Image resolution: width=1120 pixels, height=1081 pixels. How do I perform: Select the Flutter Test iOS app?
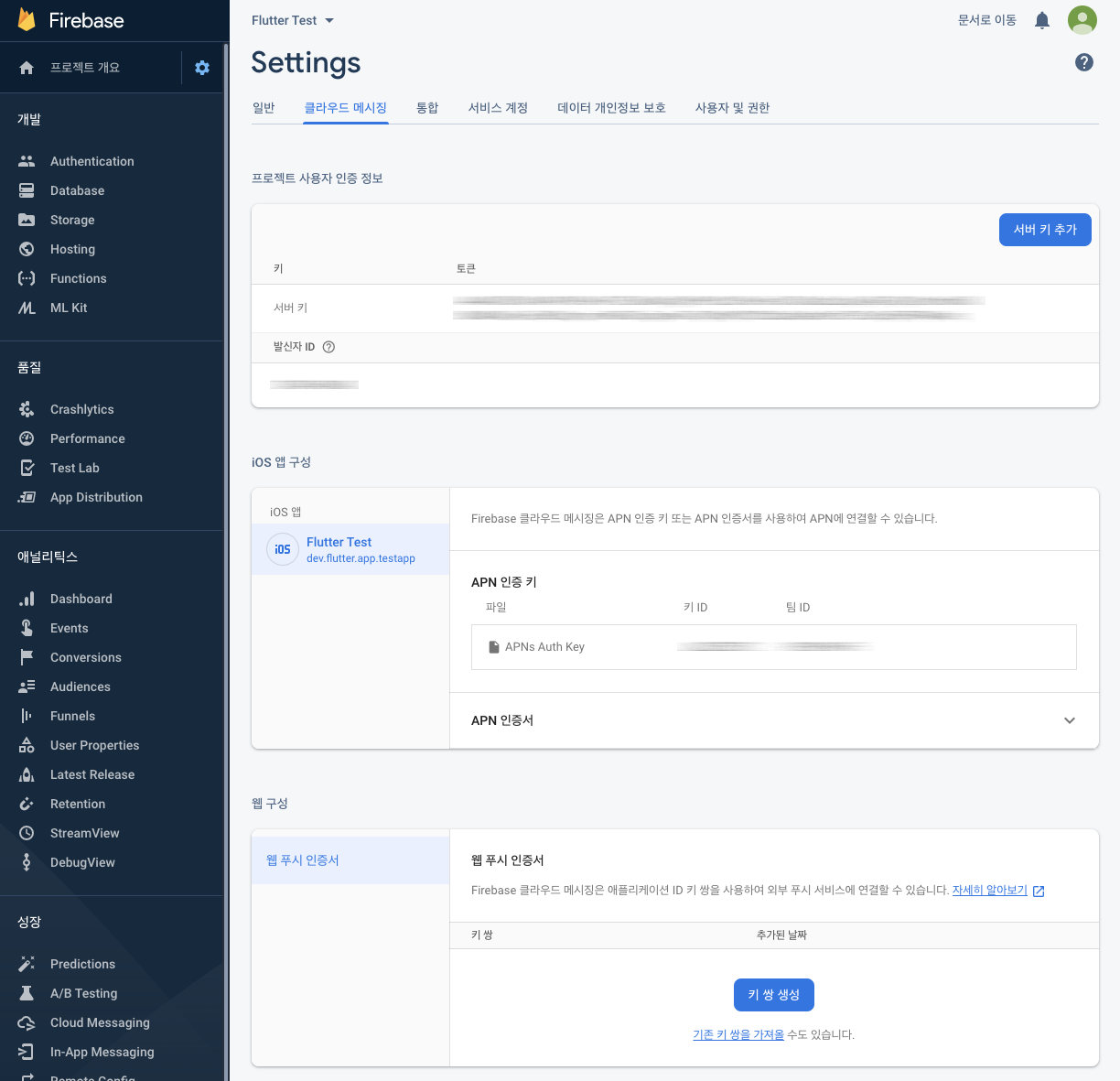coord(350,549)
